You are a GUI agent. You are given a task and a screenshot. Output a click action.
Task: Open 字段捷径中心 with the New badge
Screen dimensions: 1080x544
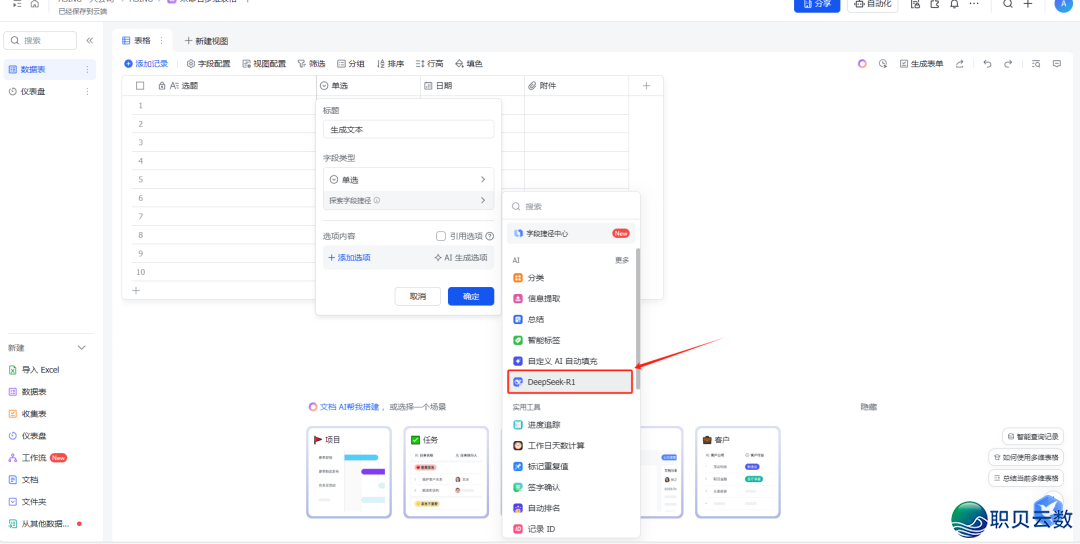571,233
